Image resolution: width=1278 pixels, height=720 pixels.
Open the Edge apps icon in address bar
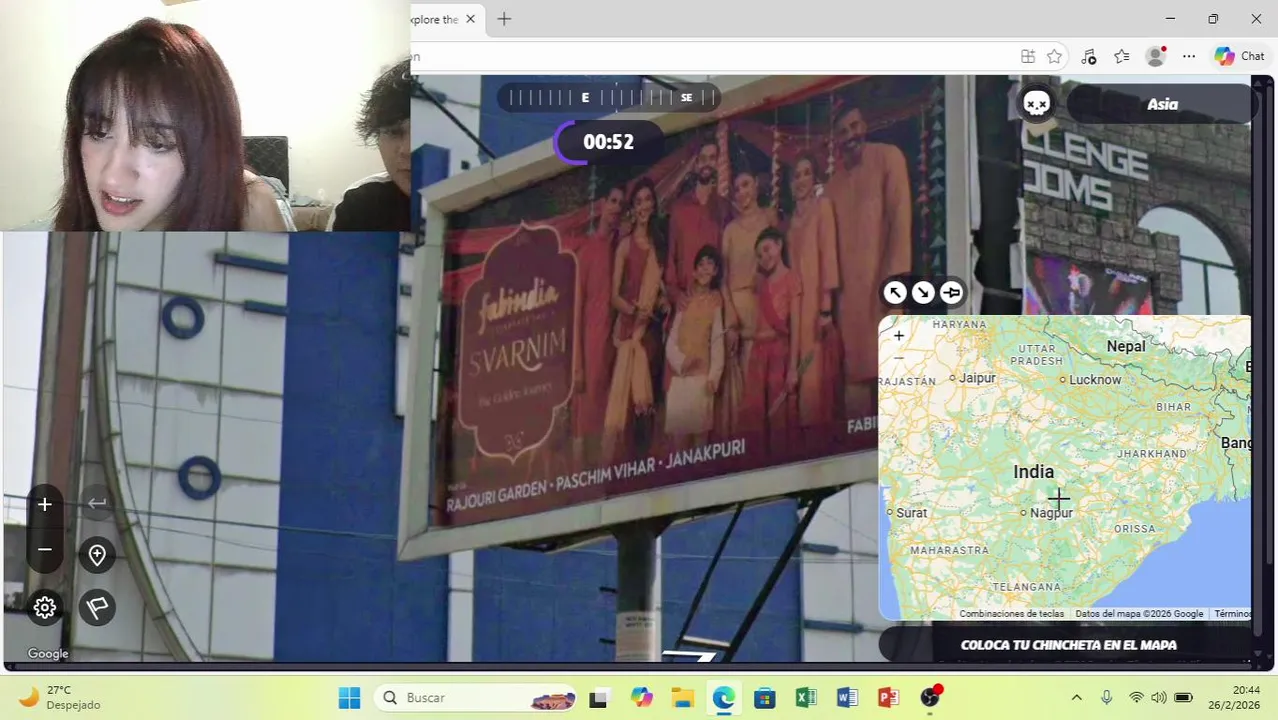point(1028,57)
